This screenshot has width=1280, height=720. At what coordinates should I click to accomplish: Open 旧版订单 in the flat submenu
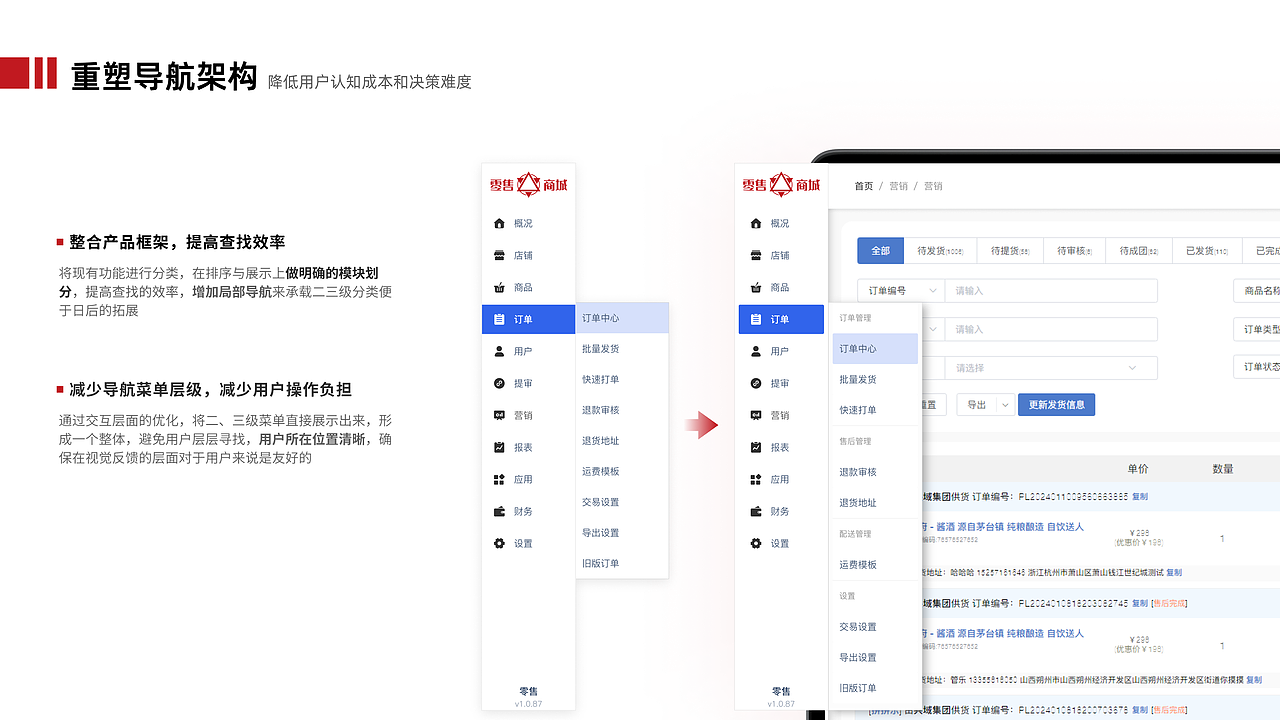(622, 563)
